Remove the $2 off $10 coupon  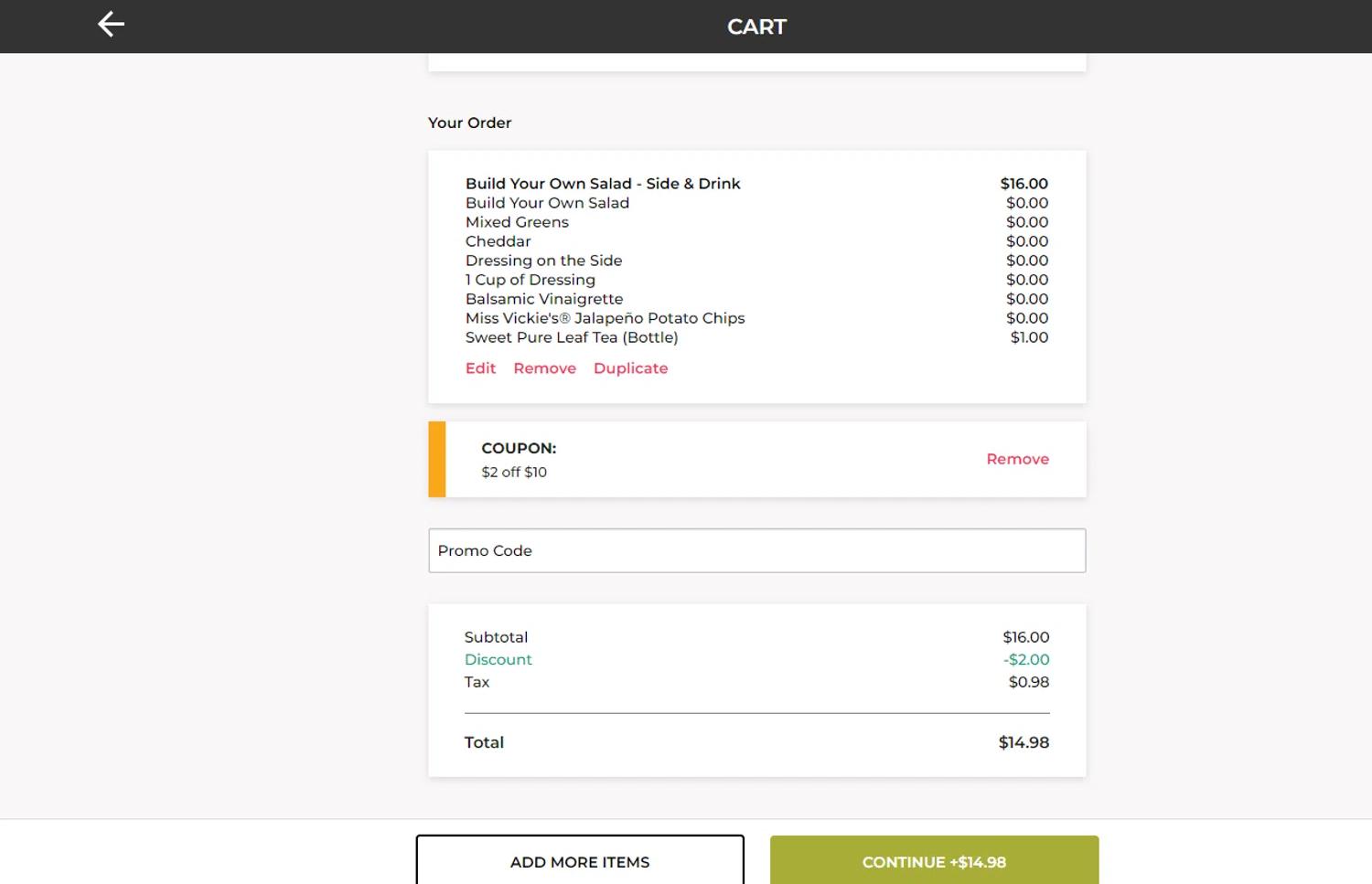[x=1017, y=459]
